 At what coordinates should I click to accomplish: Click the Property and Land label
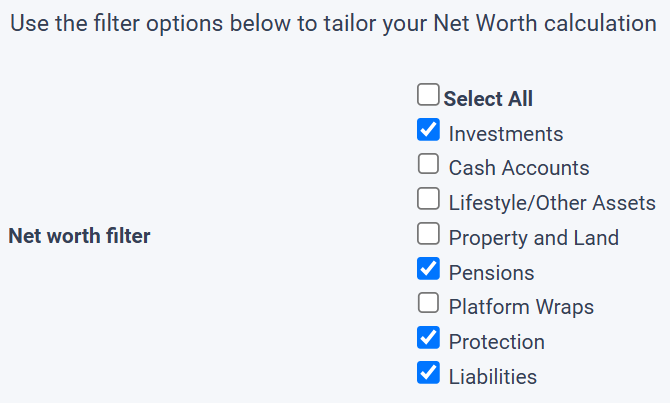[x=534, y=238]
